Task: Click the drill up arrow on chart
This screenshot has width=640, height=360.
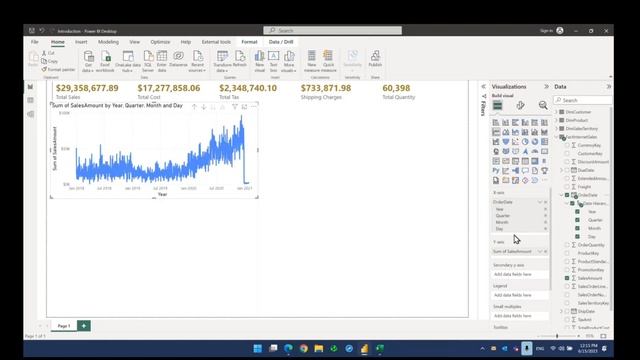Action: pos(194,107)
